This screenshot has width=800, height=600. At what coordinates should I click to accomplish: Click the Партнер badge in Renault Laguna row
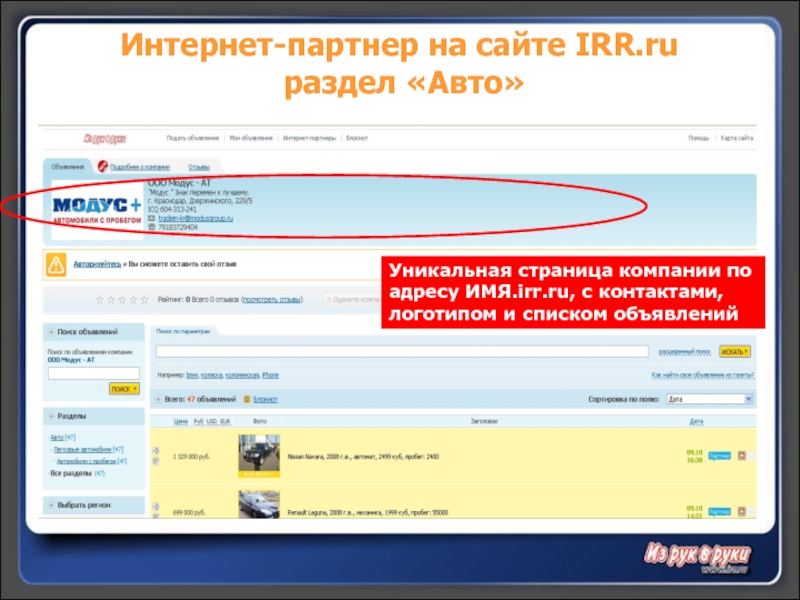[x=719, y=511]
